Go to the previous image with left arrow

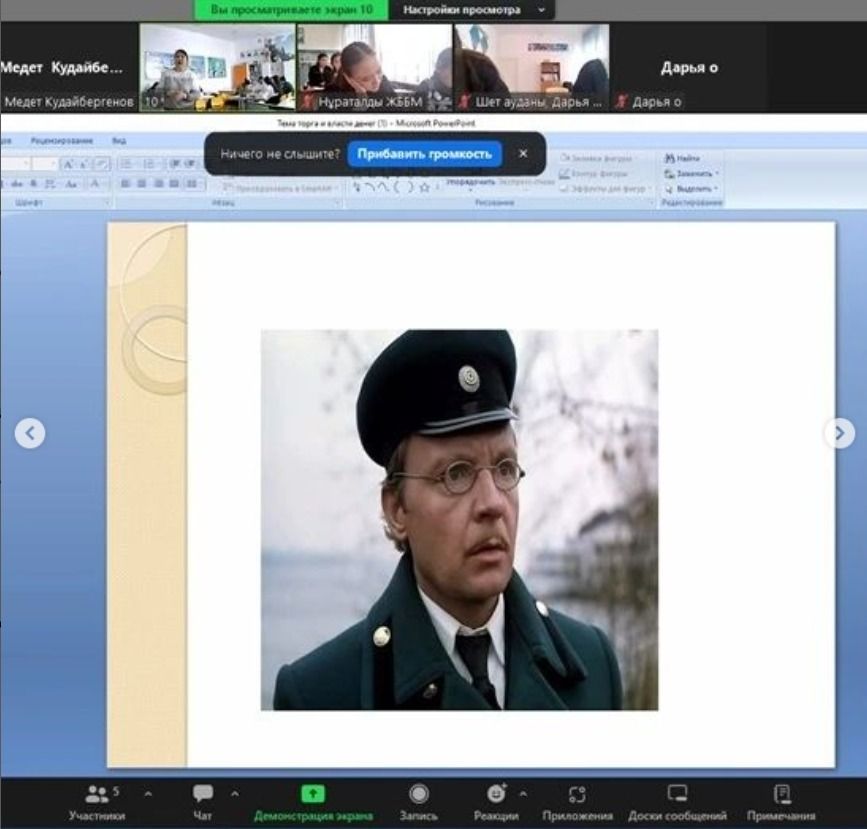pyautogui.click(x=30, y=433)
